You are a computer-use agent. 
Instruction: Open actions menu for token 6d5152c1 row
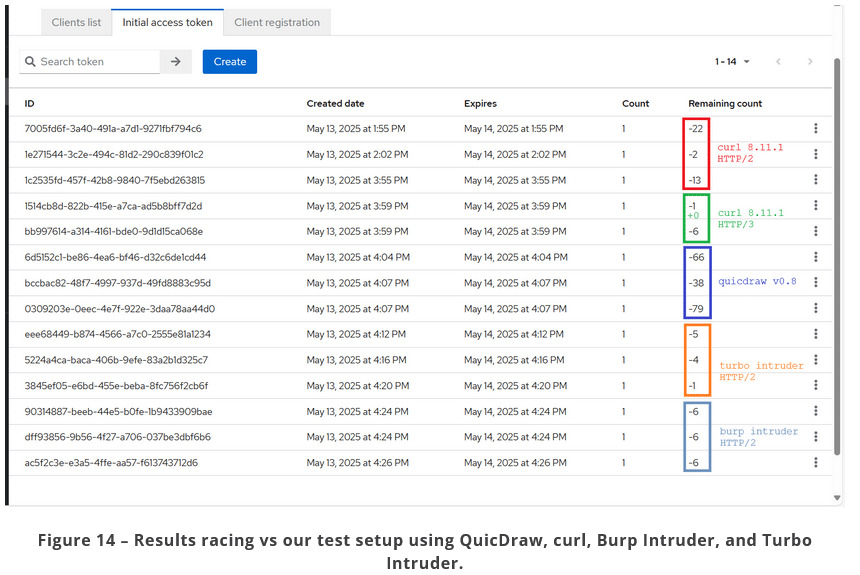(816, 257)
